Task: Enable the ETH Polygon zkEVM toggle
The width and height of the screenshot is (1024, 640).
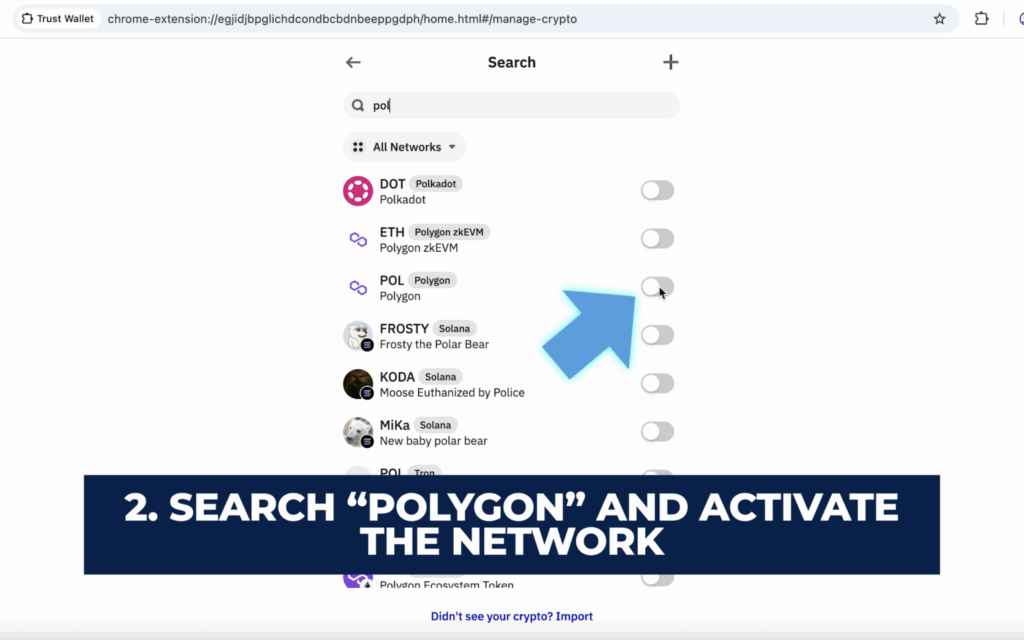Action: [x=657, y=239]
